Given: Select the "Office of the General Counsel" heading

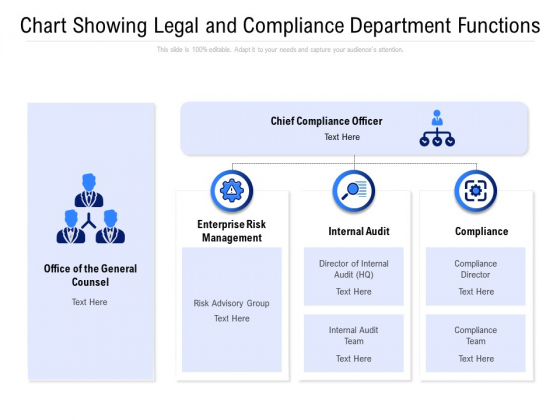Looking at the screenshot, I should (90, 275).
